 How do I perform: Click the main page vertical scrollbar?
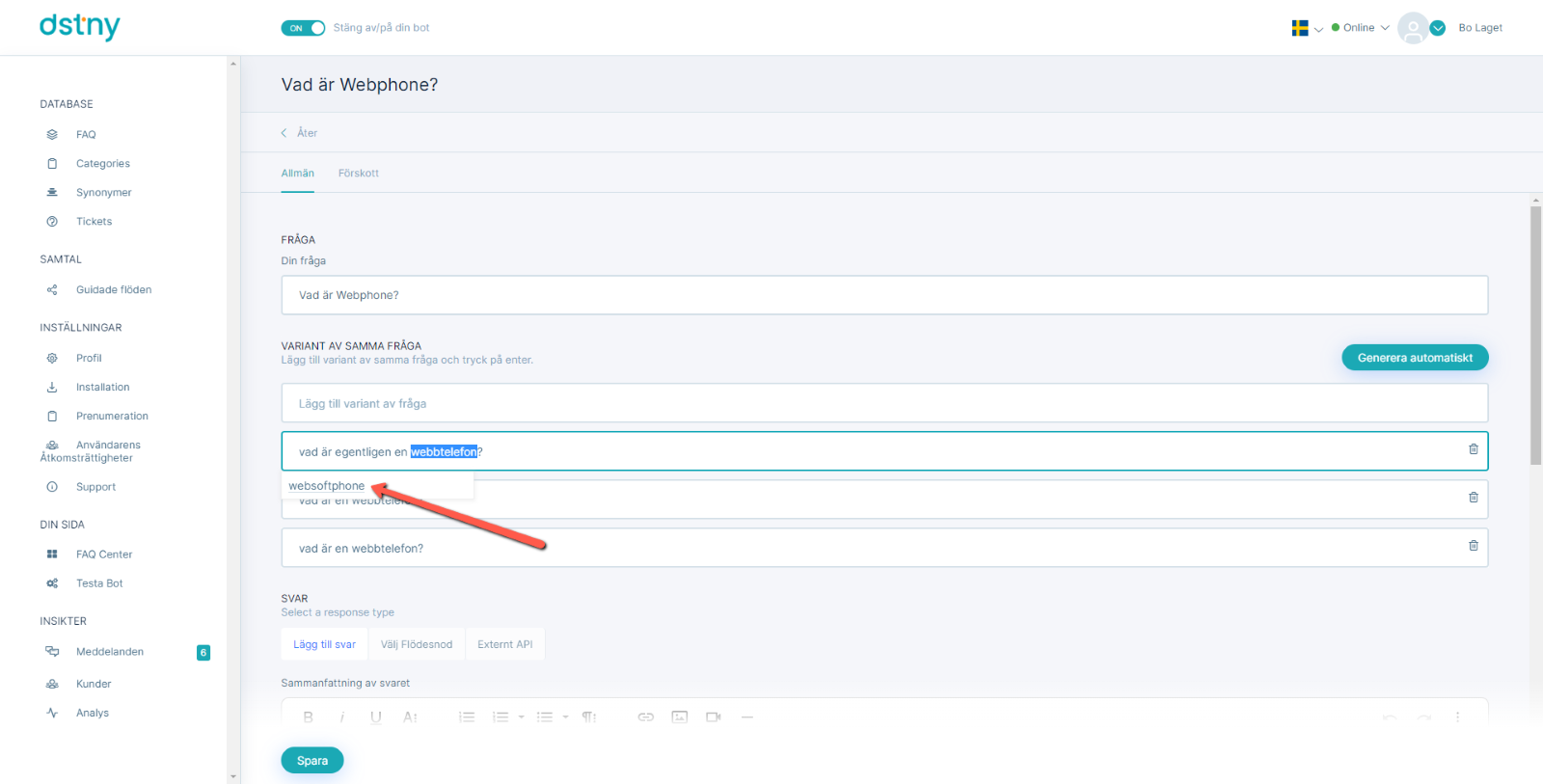1535,336
